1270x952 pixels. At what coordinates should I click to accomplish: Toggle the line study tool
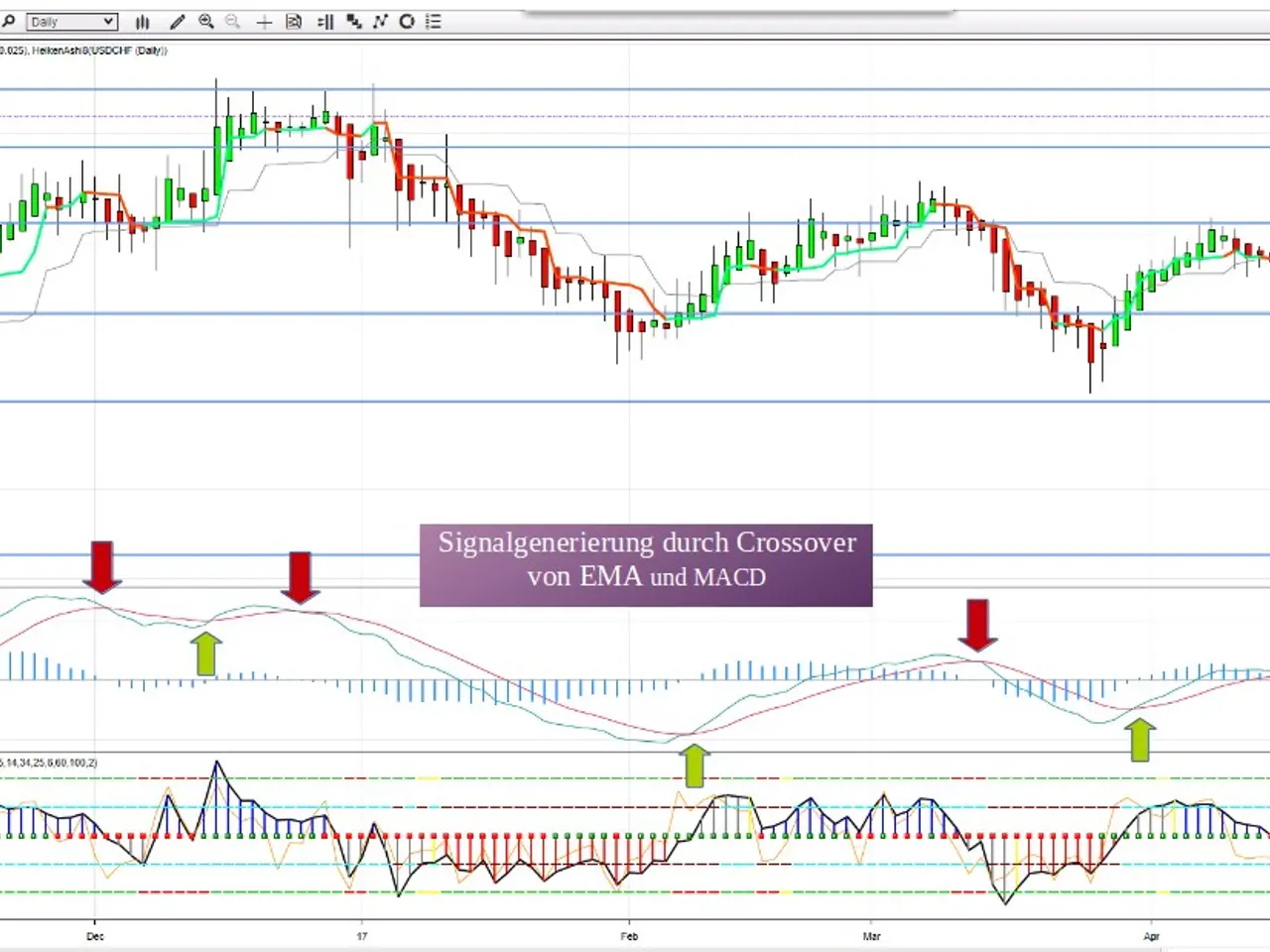(x=380, y=21)
